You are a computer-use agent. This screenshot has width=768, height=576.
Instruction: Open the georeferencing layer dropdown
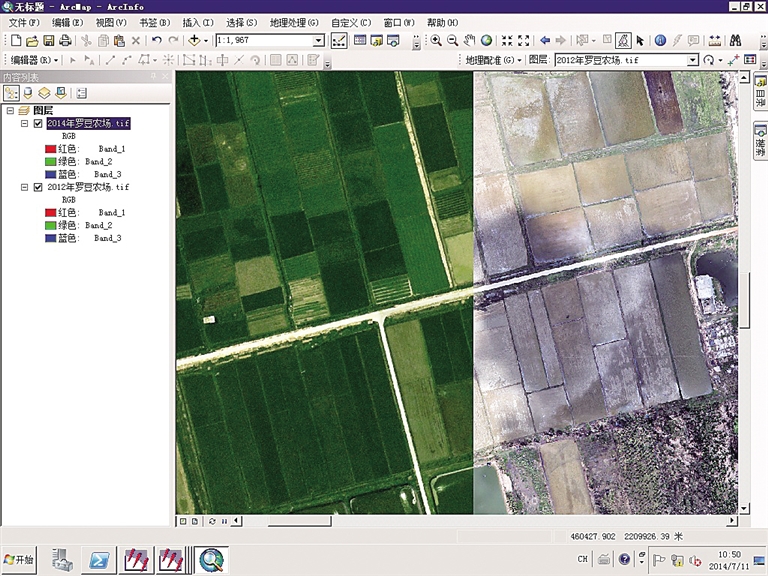[x=692, y=60]
